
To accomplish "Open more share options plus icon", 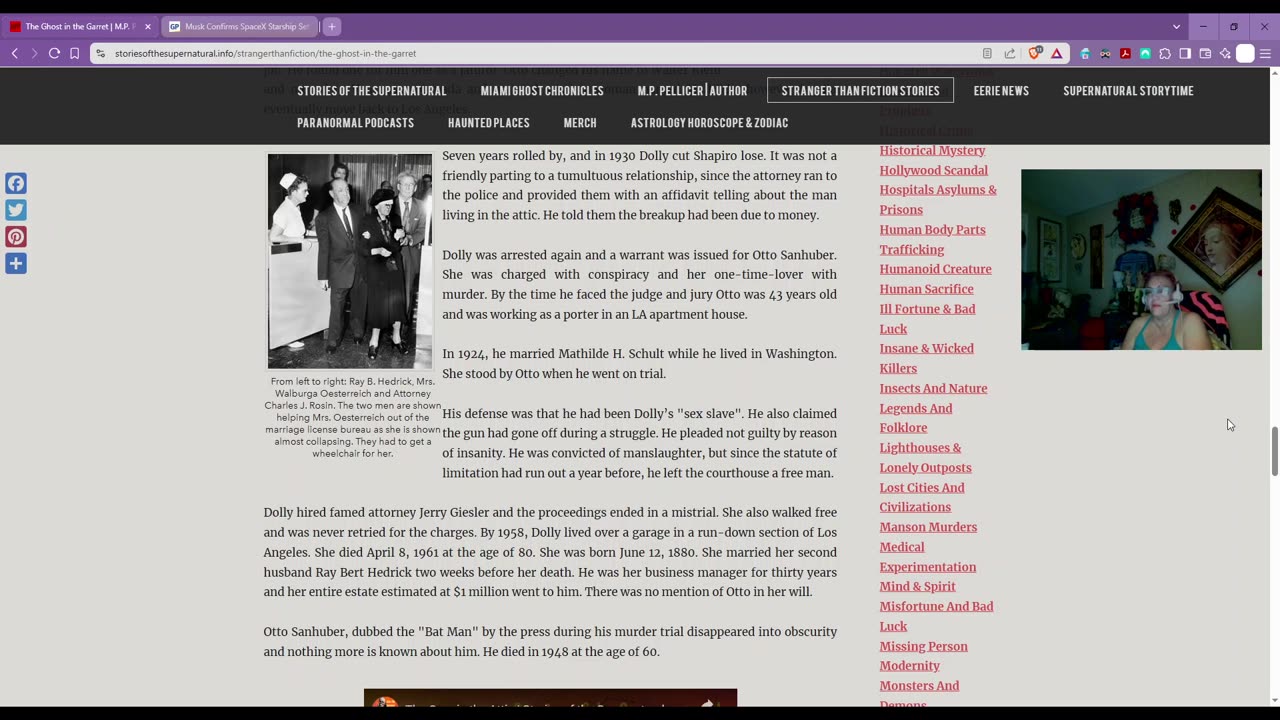I will tap(16, 264).
